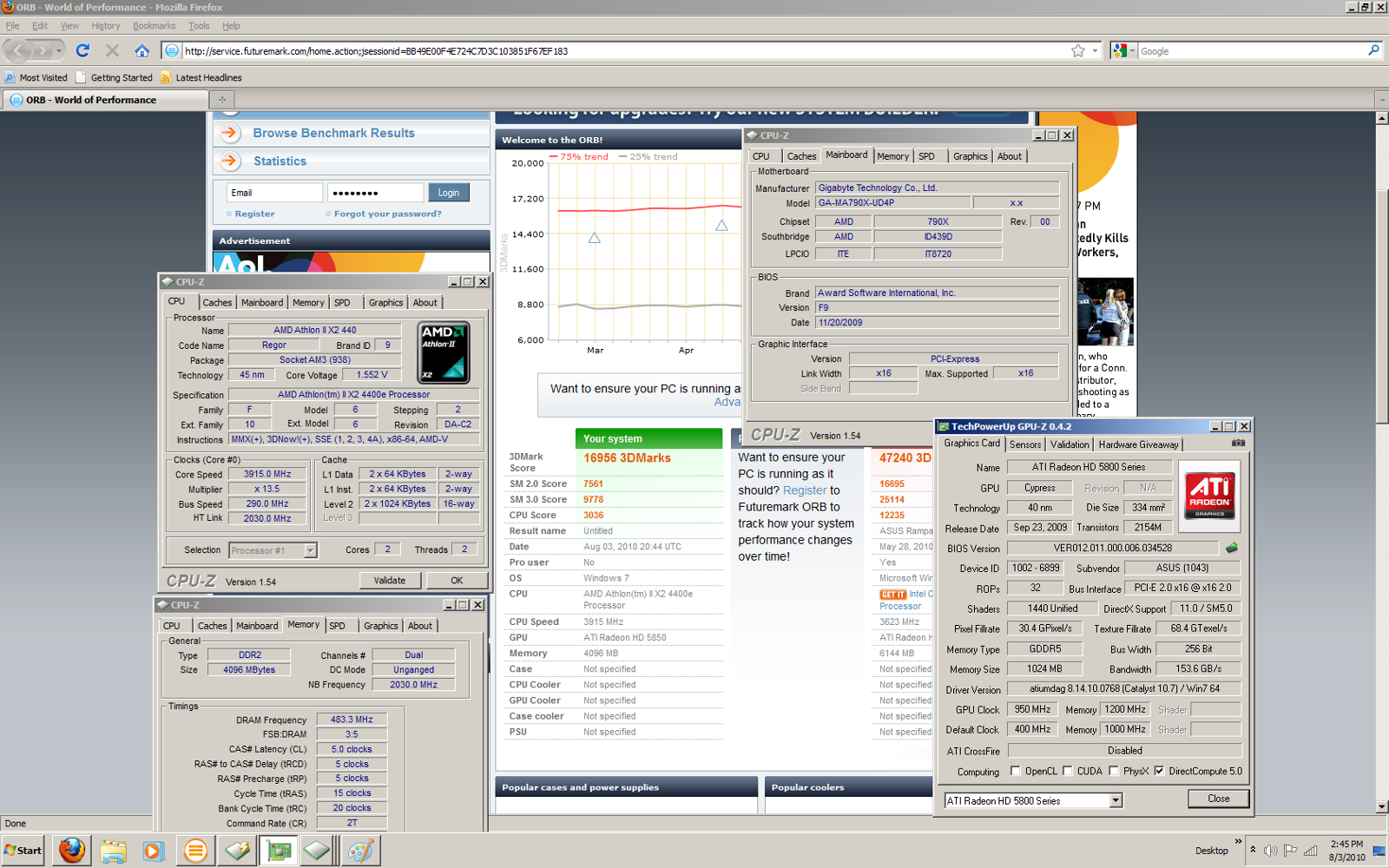Click the ATI Radeon logo in GPU-Z
The width and height of the screenshot is (1389, 868).
click(x=1209, y=496)
